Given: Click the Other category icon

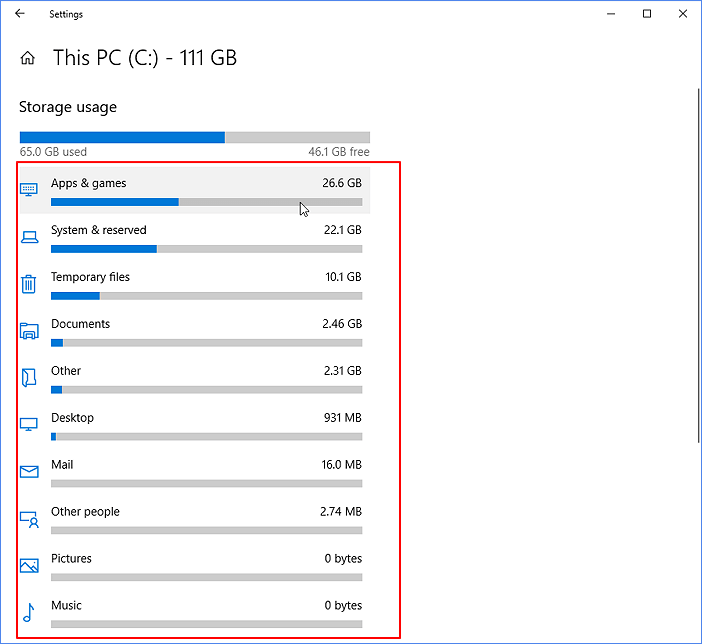Looking at the screenshot, I should 29,378.
